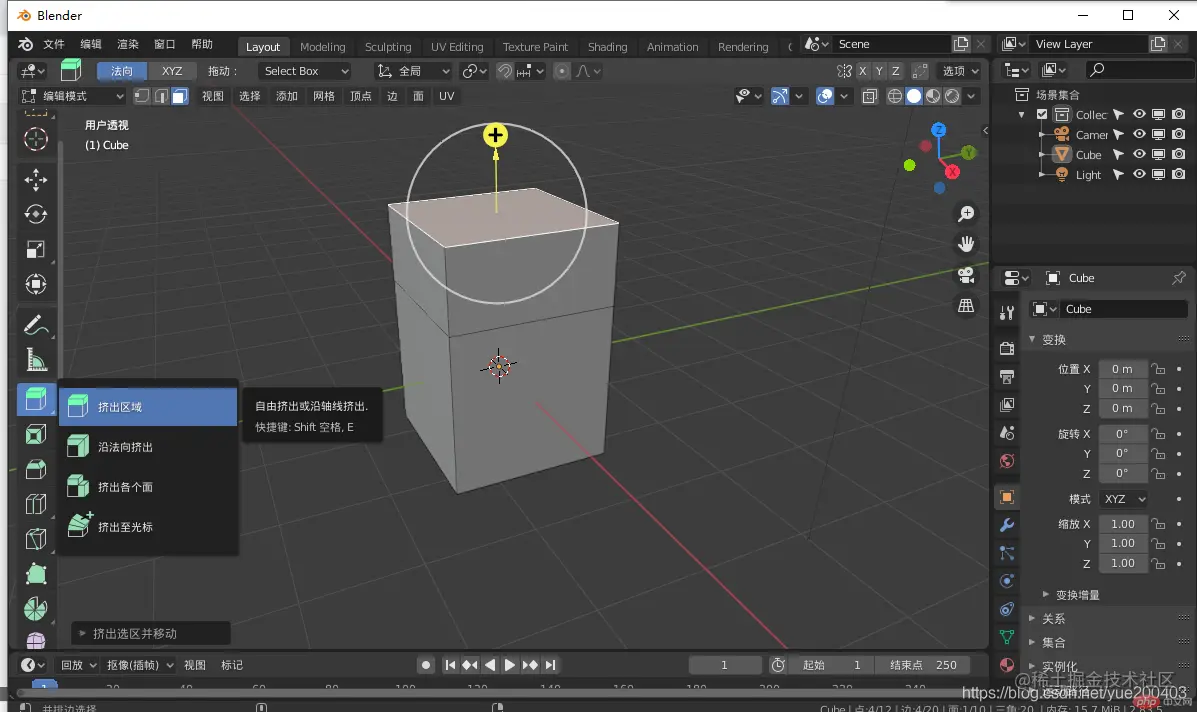Switch orthographic/perspective grid icon
Image resolution: width=1197 pixels, height=712 pixels.
coord(966,305)
